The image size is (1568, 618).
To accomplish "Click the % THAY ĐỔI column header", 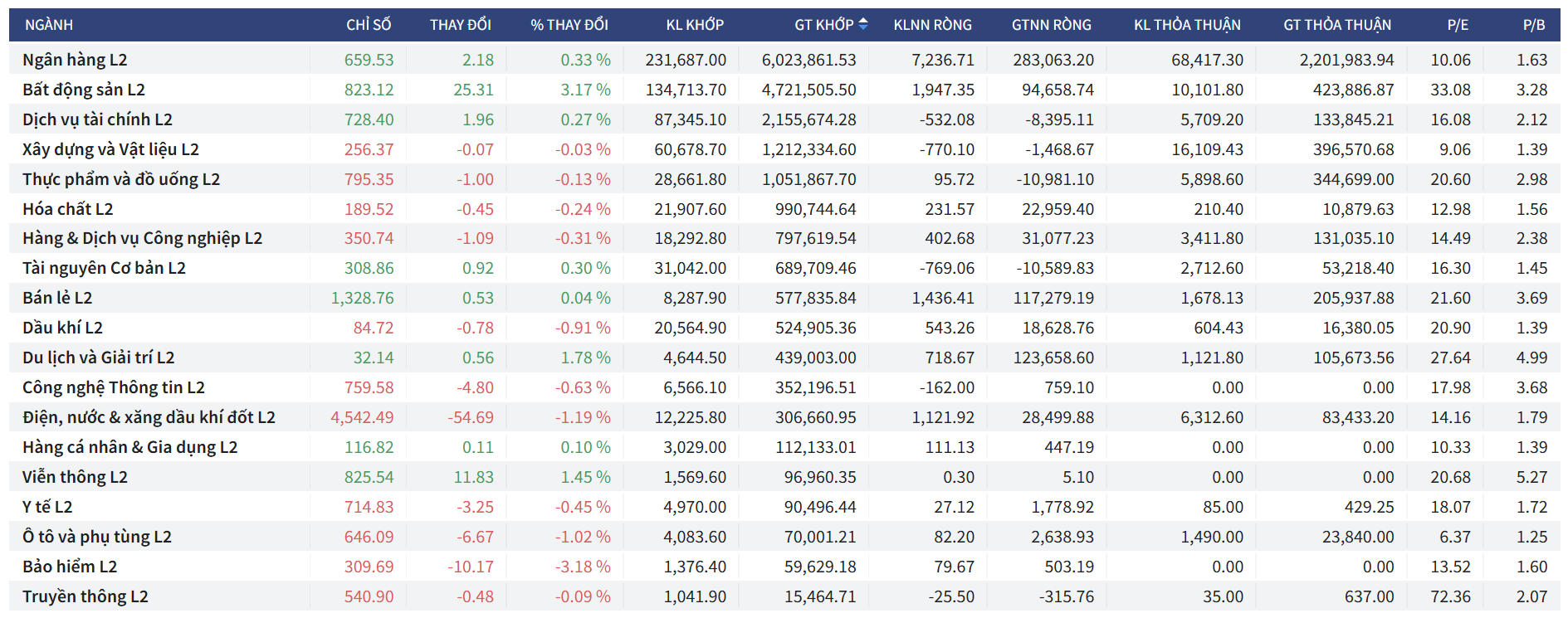I will pyautogui.click(x=569, y=25).
